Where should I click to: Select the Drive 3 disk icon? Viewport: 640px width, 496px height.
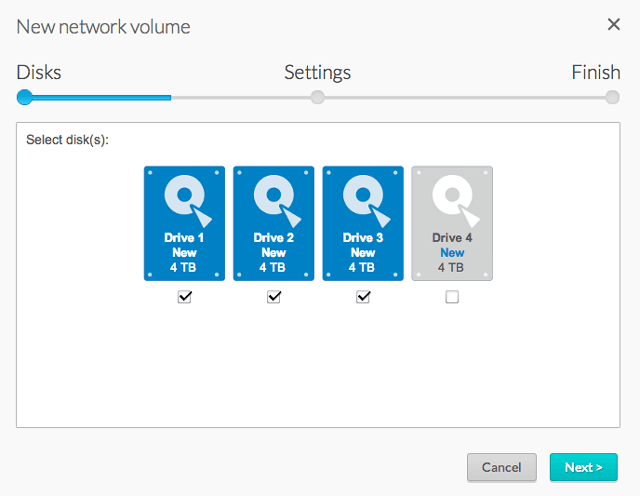363,223
